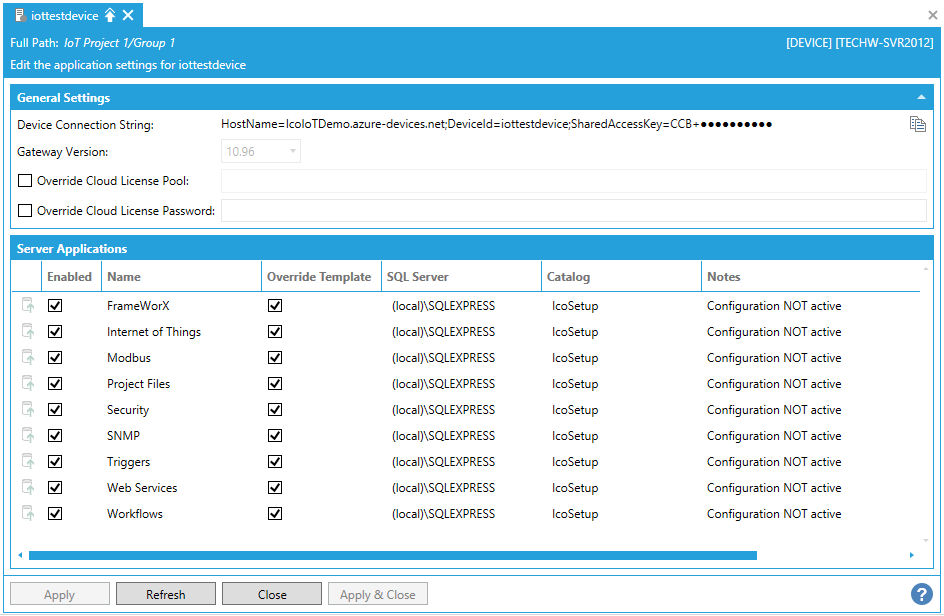
Task: Click the pin icon on iottestdevice tab
Action: tap(110, 15)
